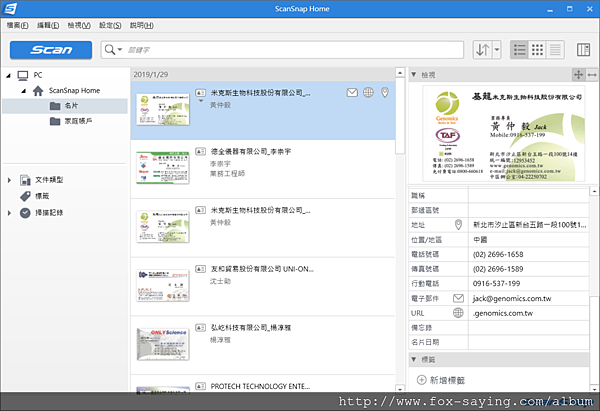Collapse the 檢視 preview section
Screen dimensions: 600x411
point(414,75)
